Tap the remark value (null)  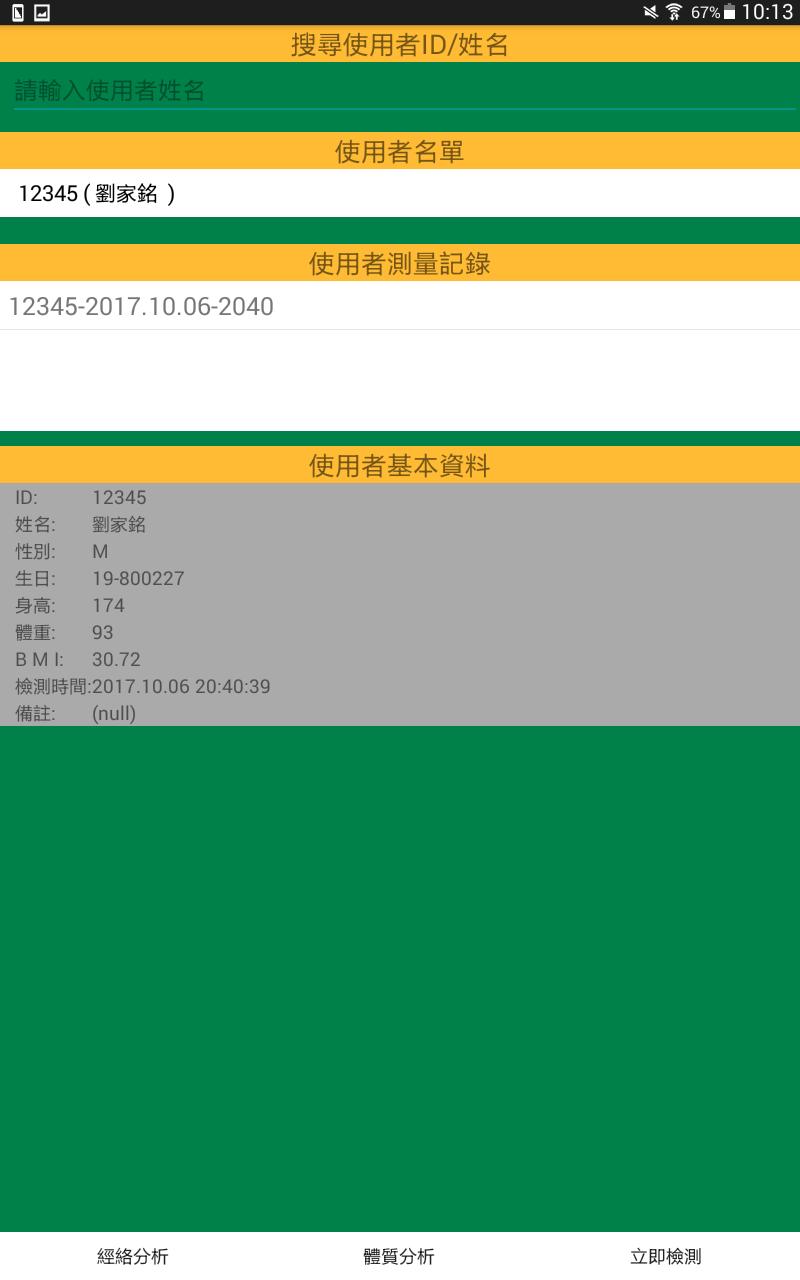tap(114, 714)
